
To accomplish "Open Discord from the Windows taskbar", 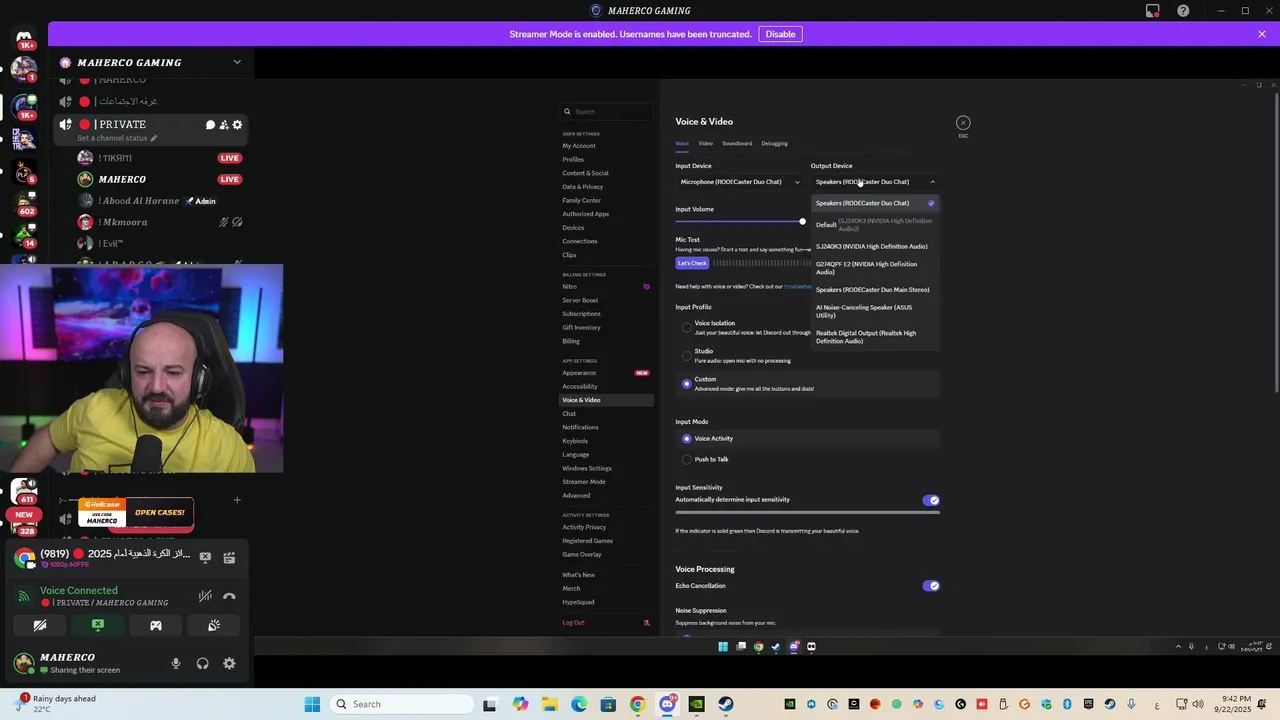I will tap(667, 704).
